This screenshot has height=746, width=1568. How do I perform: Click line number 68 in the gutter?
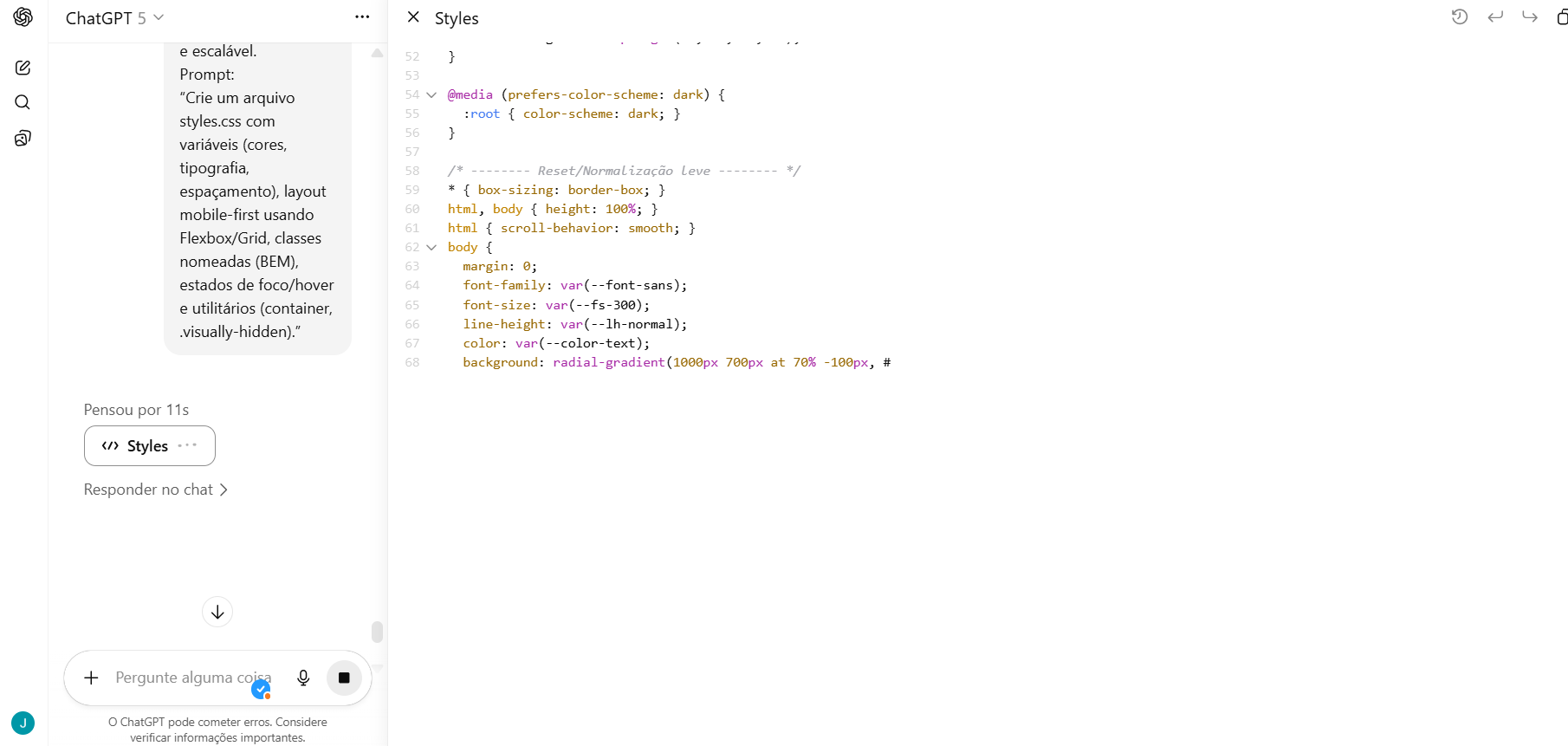click(411, 362)
